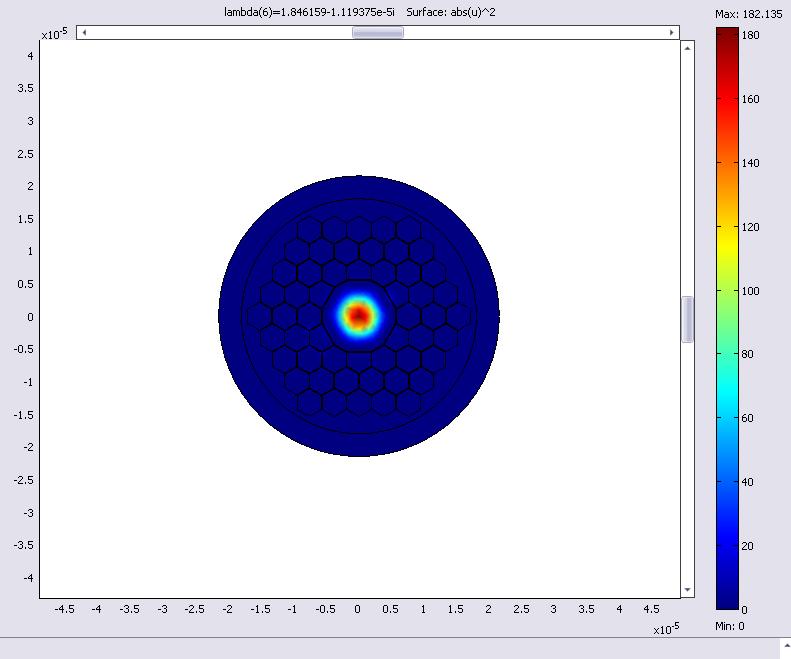Click the horizontal scrollbar thumb at top
The image size is (791, 659).
pyautogui.click(x=377, y=32)
